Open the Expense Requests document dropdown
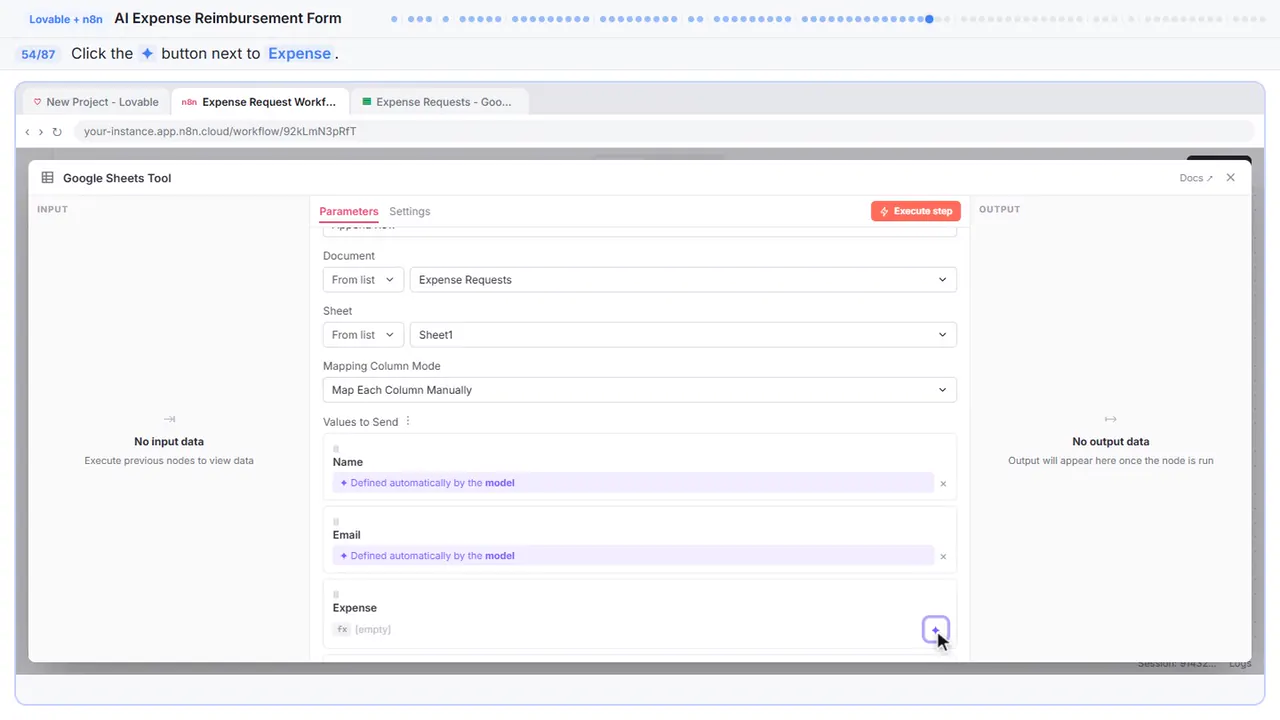The height and width of the screenshot is (720, 1280). pyautogui.click(x=683, y=280)
